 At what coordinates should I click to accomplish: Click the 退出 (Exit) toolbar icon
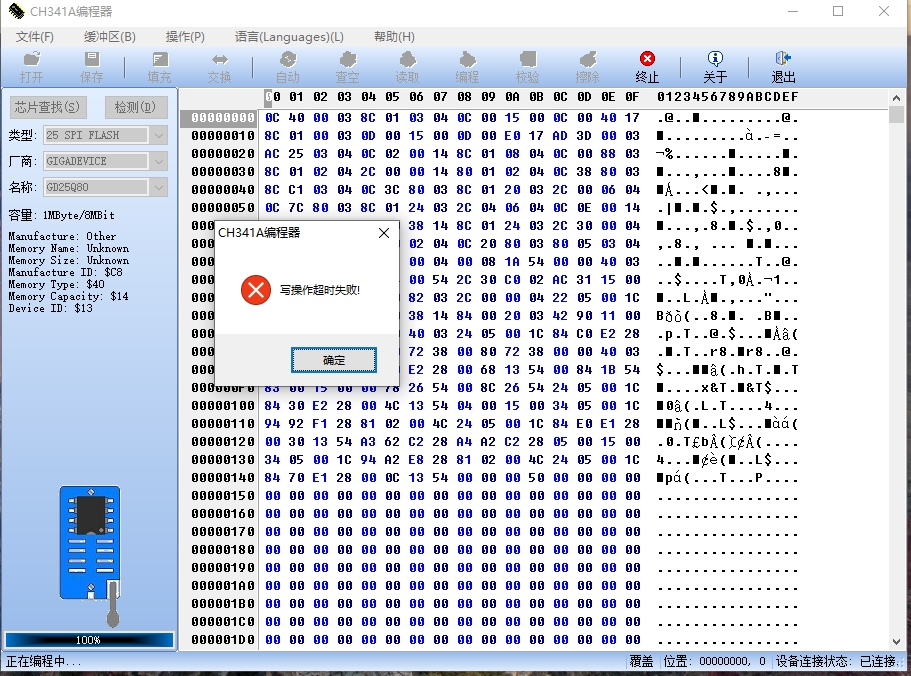(783, 67)
